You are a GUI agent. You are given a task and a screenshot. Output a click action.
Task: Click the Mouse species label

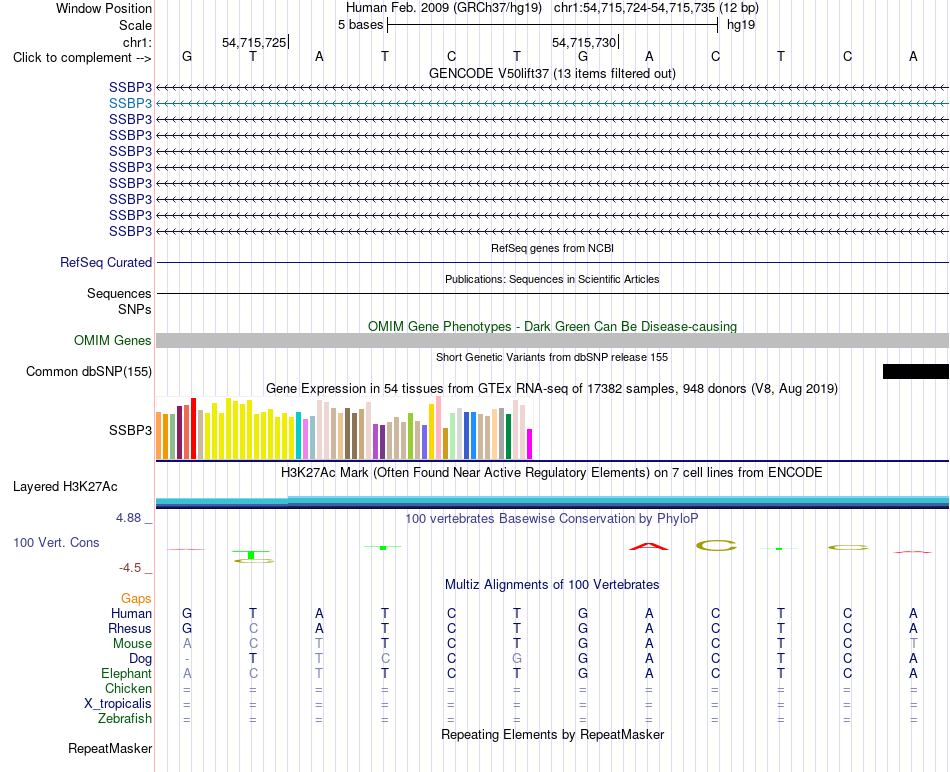click(x=132, y=644)
